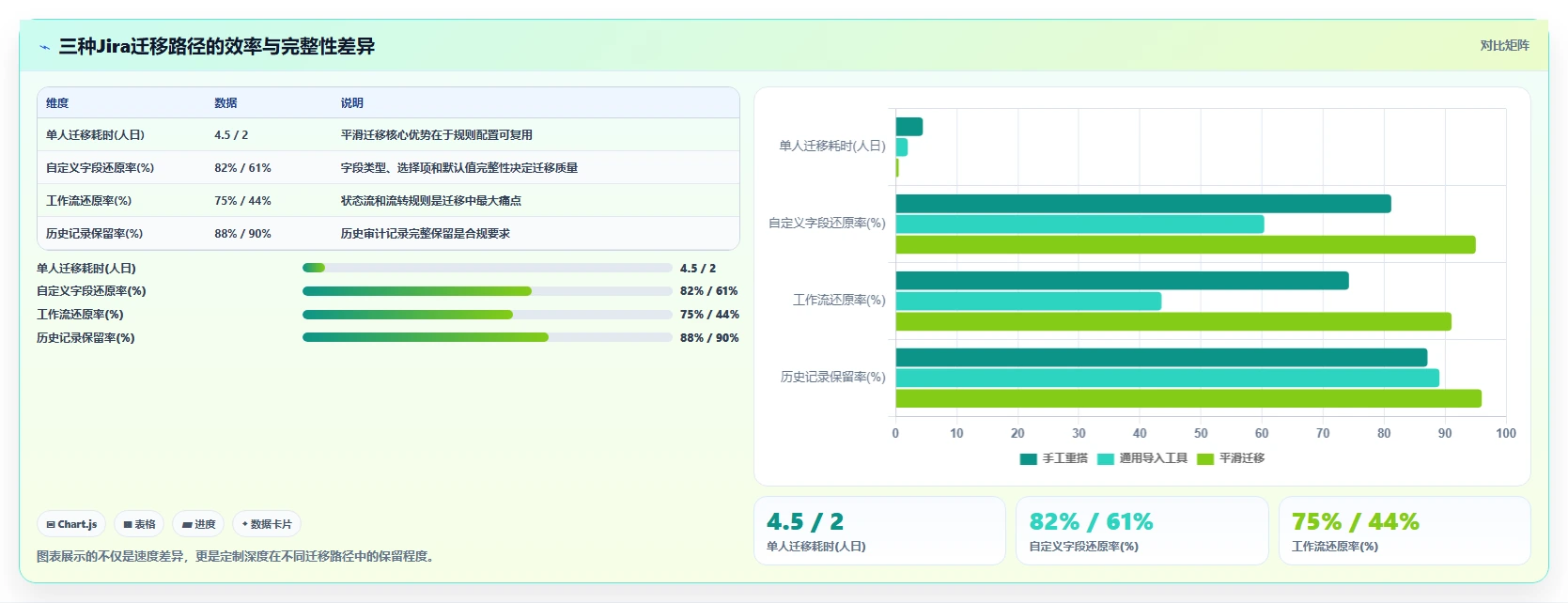Click the 工作流还原率(%) progress bar

[487, 315]
